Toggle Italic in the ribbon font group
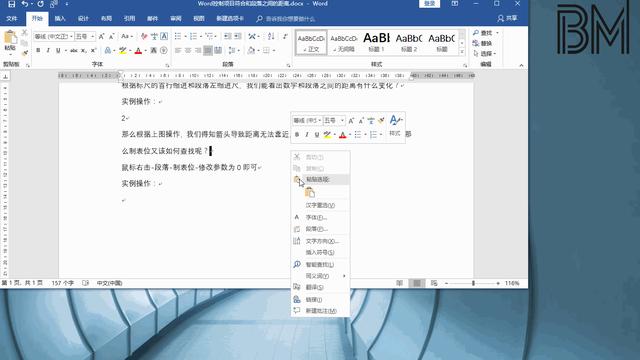This screenshot has height=360, width=640. [x=48, y=50]
